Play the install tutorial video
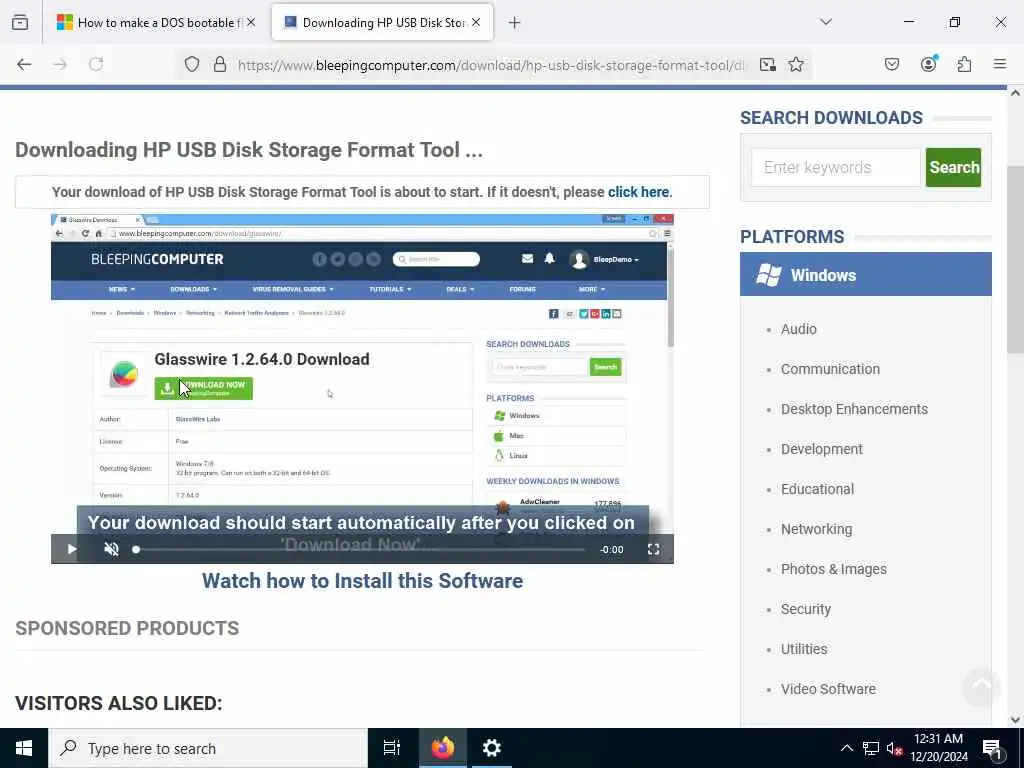 (x=72, y=549)
